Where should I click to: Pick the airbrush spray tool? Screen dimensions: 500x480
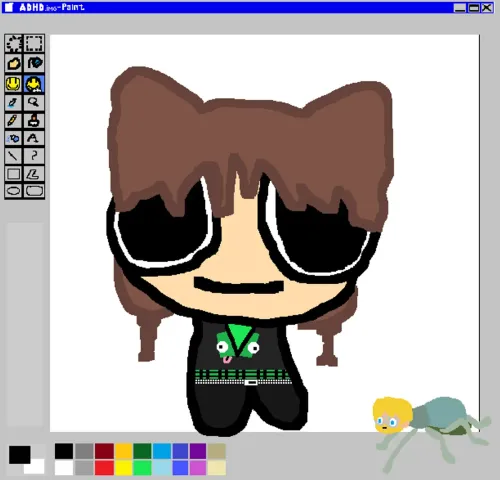(14, 138)
